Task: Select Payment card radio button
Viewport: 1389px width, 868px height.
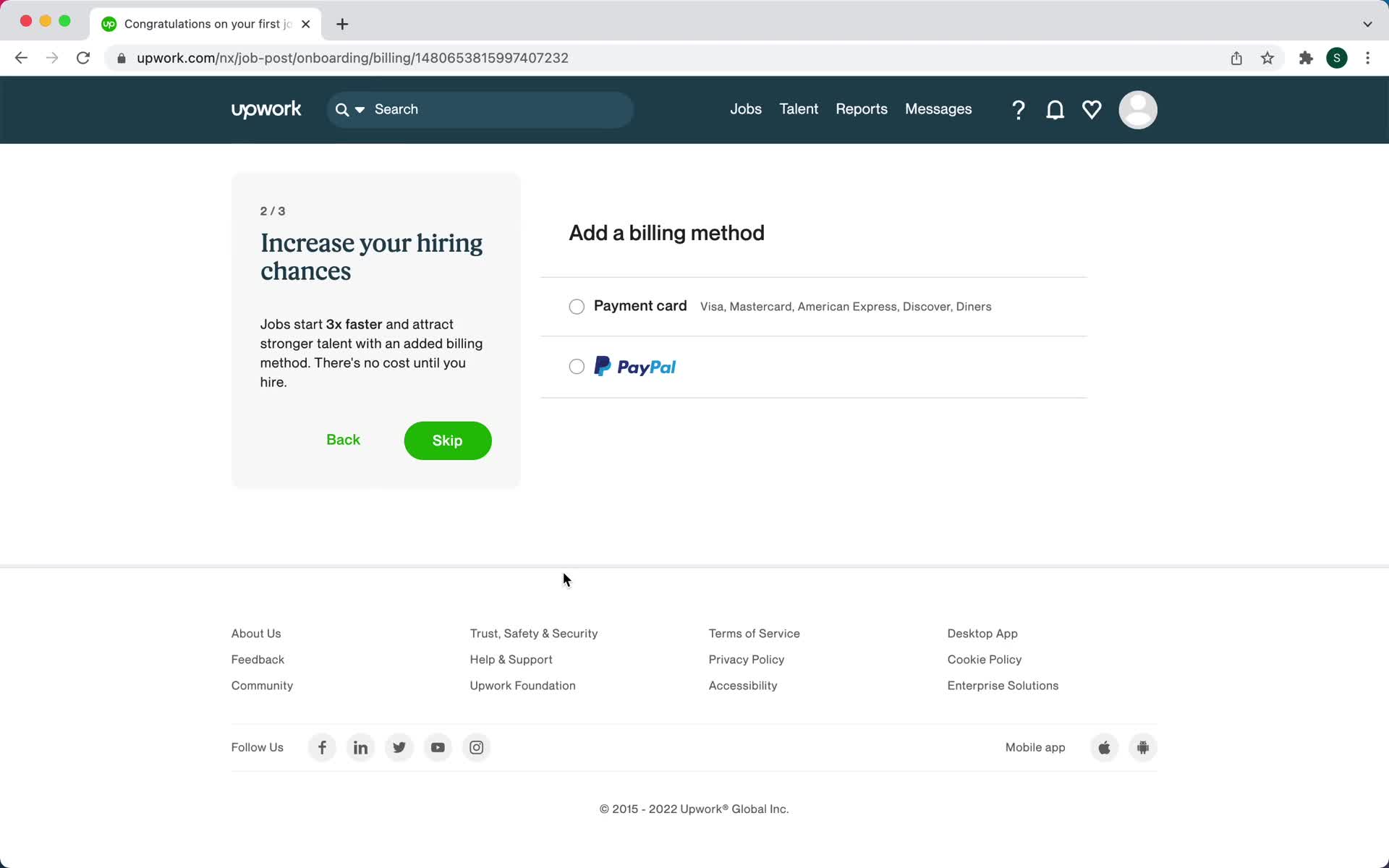Action: point(577,306)
